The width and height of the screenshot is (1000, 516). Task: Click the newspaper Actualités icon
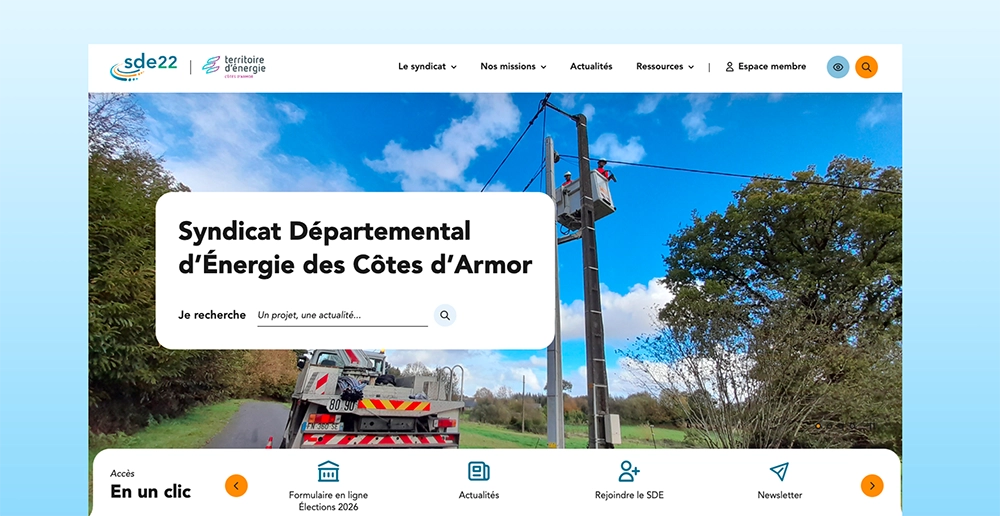tap(478, 471)
